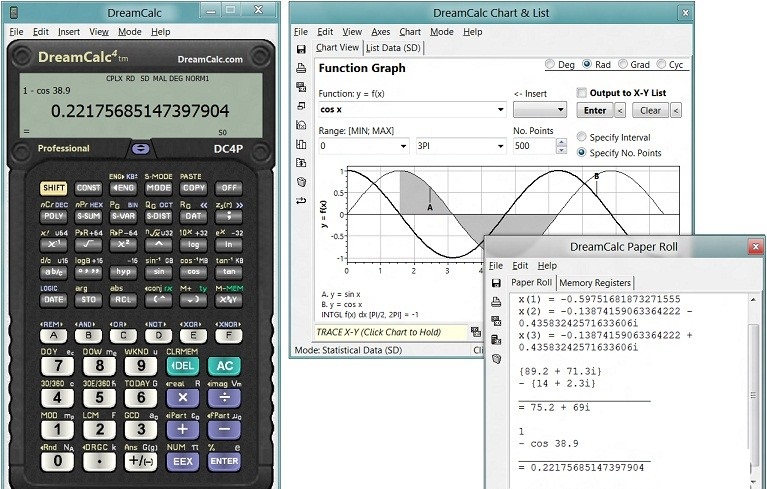This screenshot has width=767, height=489.
Task: Click the Clear button in Function Graph
Action: coord(650,111)
